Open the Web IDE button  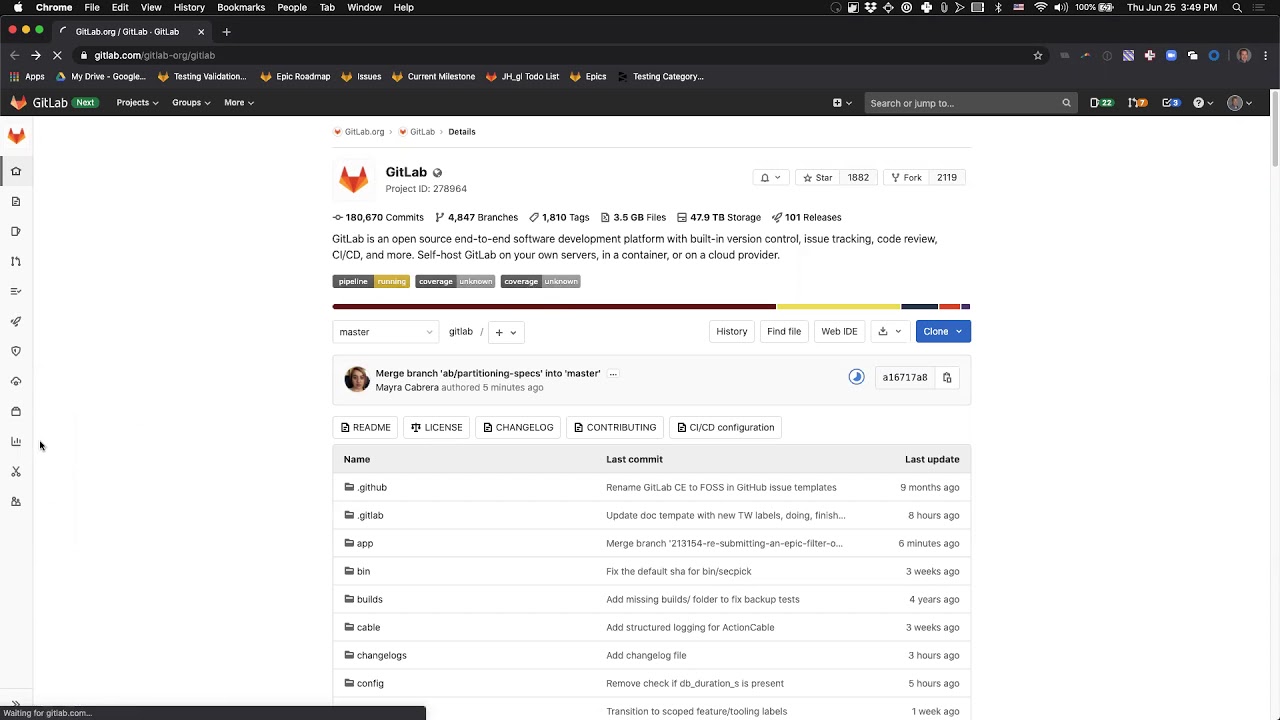click(x=839, y=331)
